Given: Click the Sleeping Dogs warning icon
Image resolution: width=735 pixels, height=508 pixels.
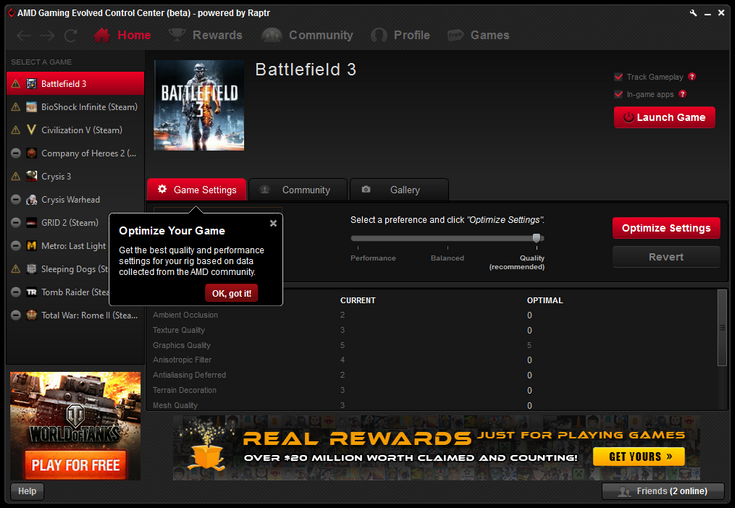Looking at the screenshot, I should pyautogui.click(x=16, y=269).
